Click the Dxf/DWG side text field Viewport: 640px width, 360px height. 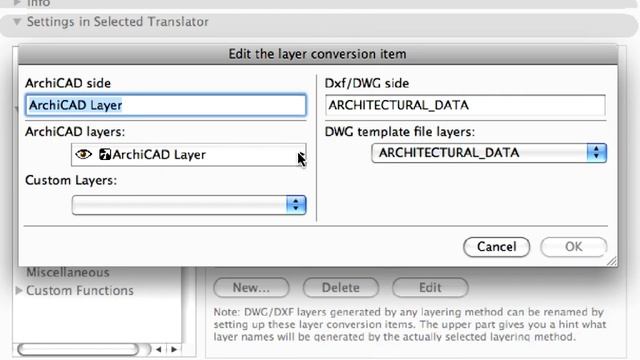coord(465,105)
